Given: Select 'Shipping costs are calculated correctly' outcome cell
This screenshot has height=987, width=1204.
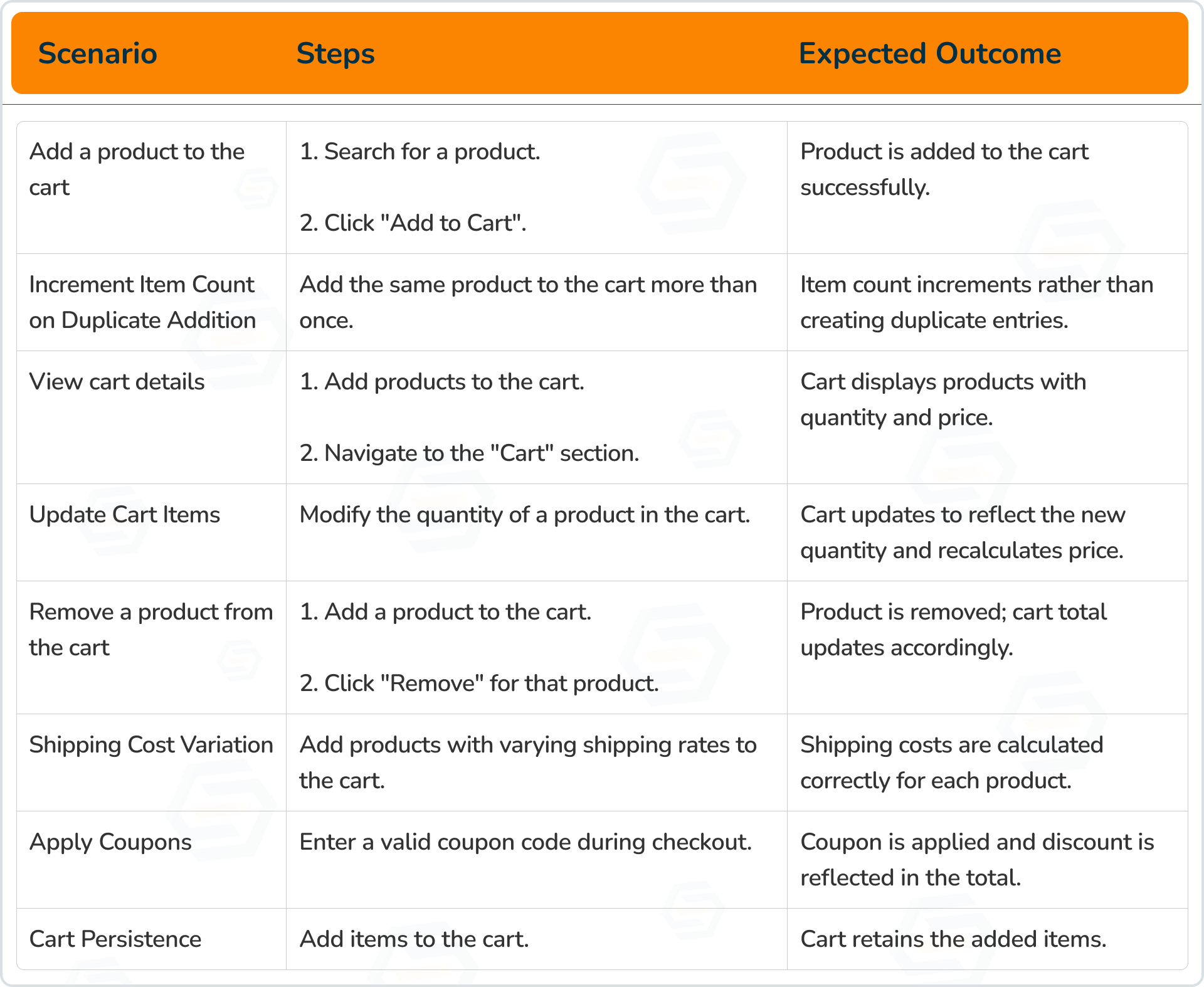Looking at the screenshot, I should pyautogui.click(x=988, y=763).
